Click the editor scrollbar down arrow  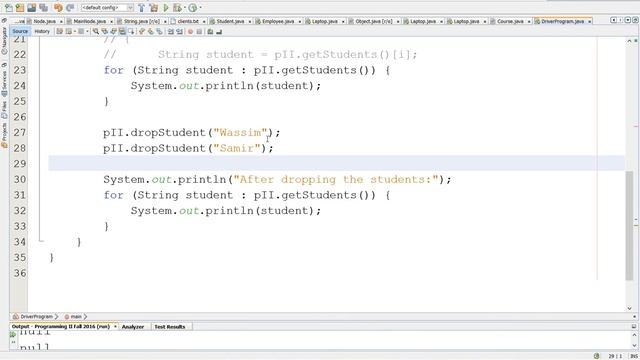[x=629, y=309]
